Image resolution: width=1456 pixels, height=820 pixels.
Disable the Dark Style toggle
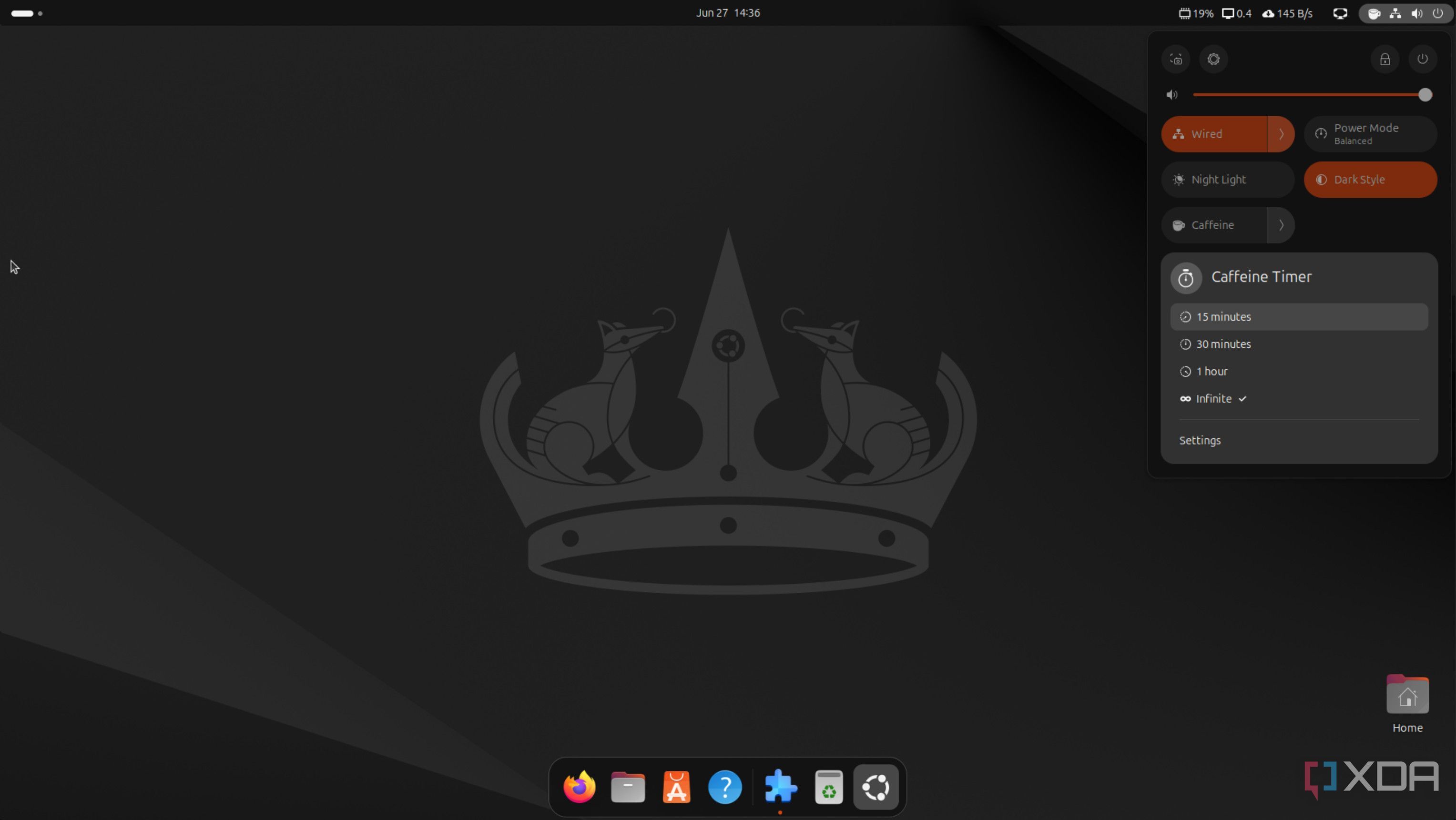(1370, 180)
